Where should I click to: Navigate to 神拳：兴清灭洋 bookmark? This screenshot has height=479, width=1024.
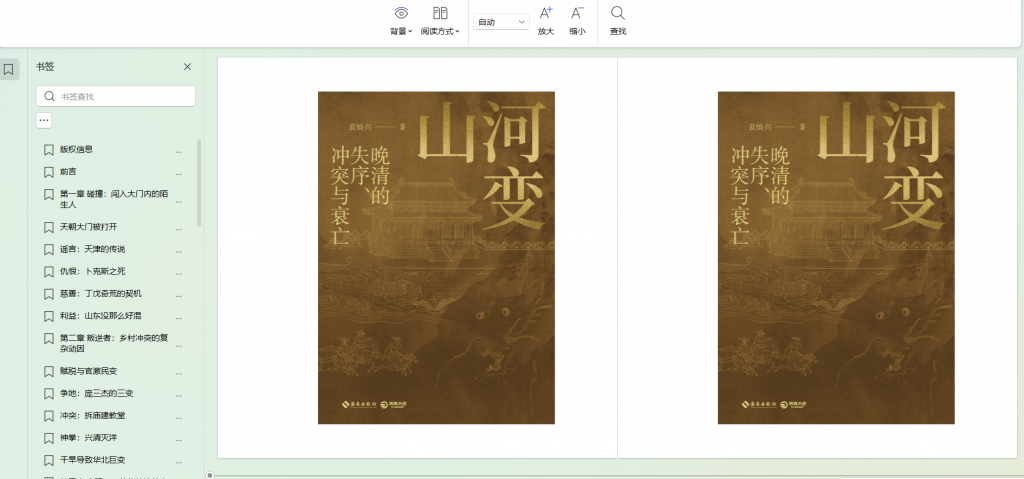point(92,437)
